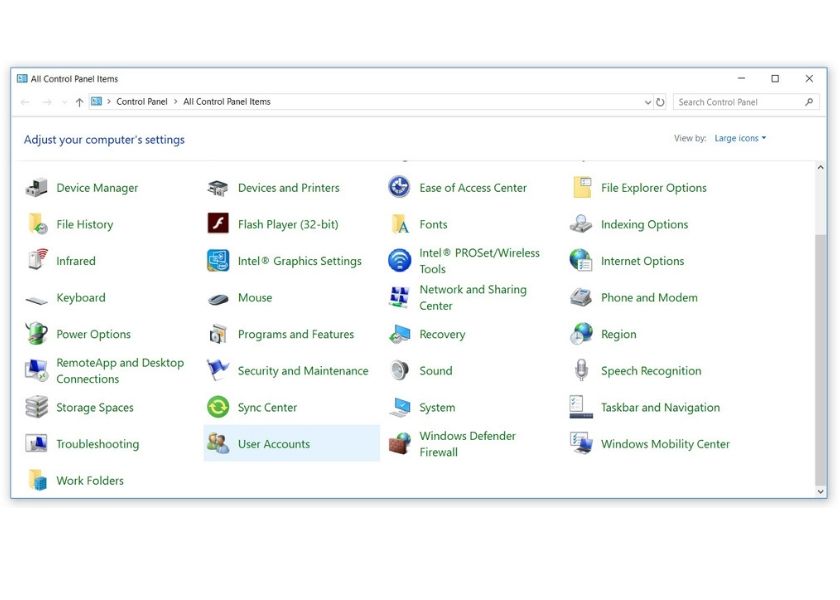The image size is (840, 600).
Task: Open the Intel Graphics Settings icon
Action: coord(218,261)
